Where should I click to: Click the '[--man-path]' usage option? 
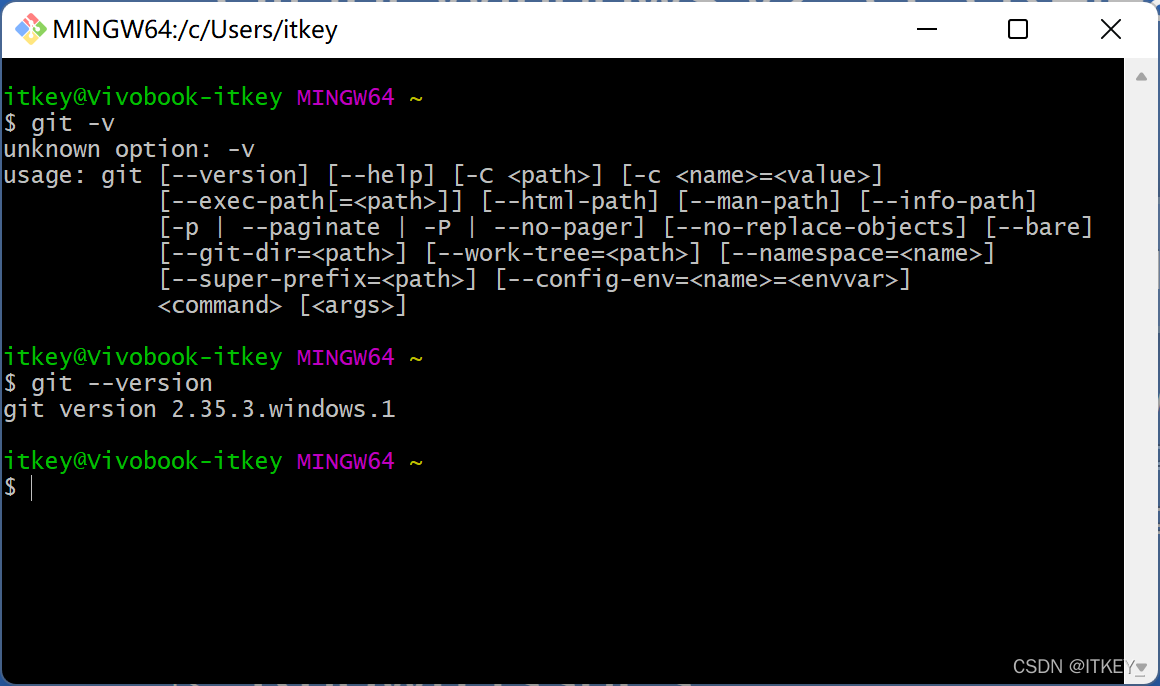click(759, 201)
